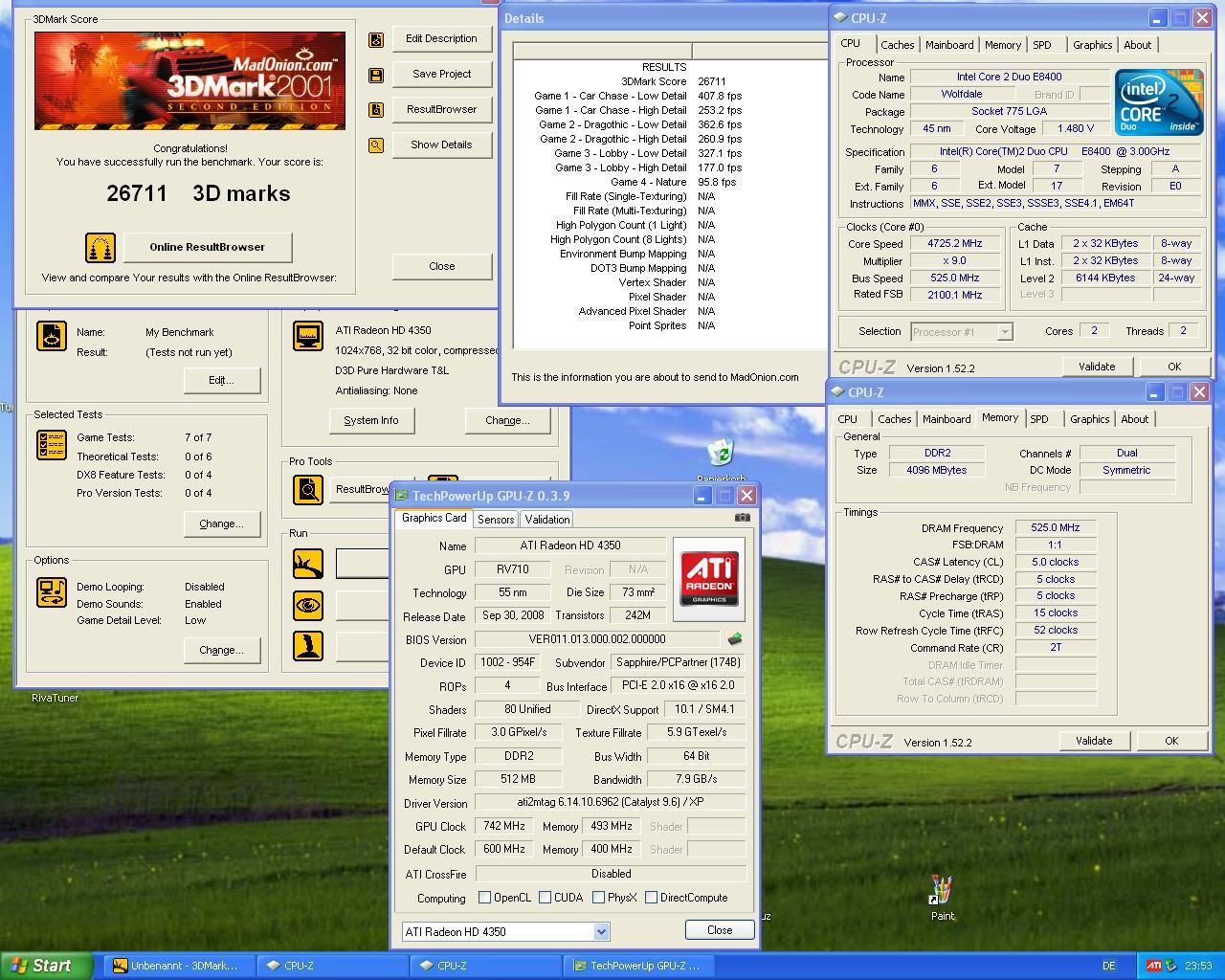The width and height of the screenshot is (1225, 980).
Task: Click the Show Details magnifier icon
Action: click(376, 145)
